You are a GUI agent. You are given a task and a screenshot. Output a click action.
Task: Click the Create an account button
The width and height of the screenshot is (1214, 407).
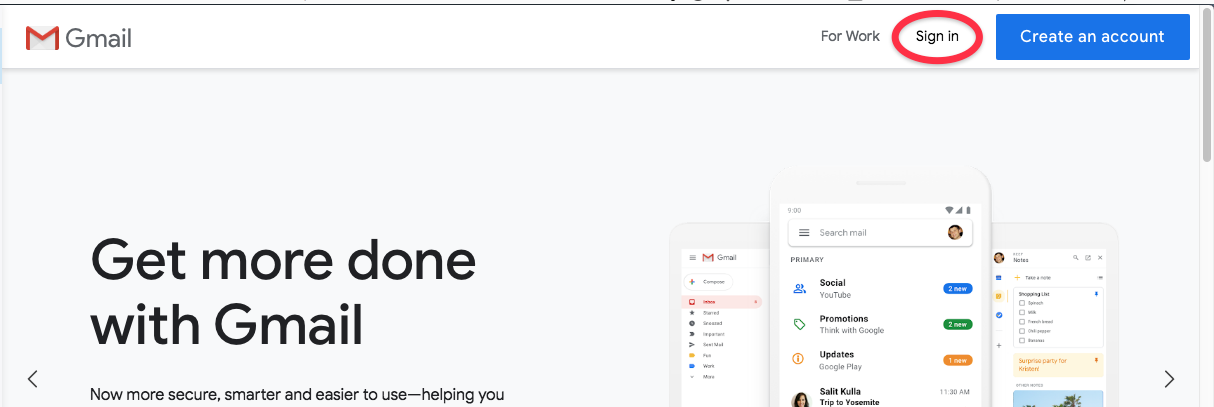click(x=1092, y=36)
